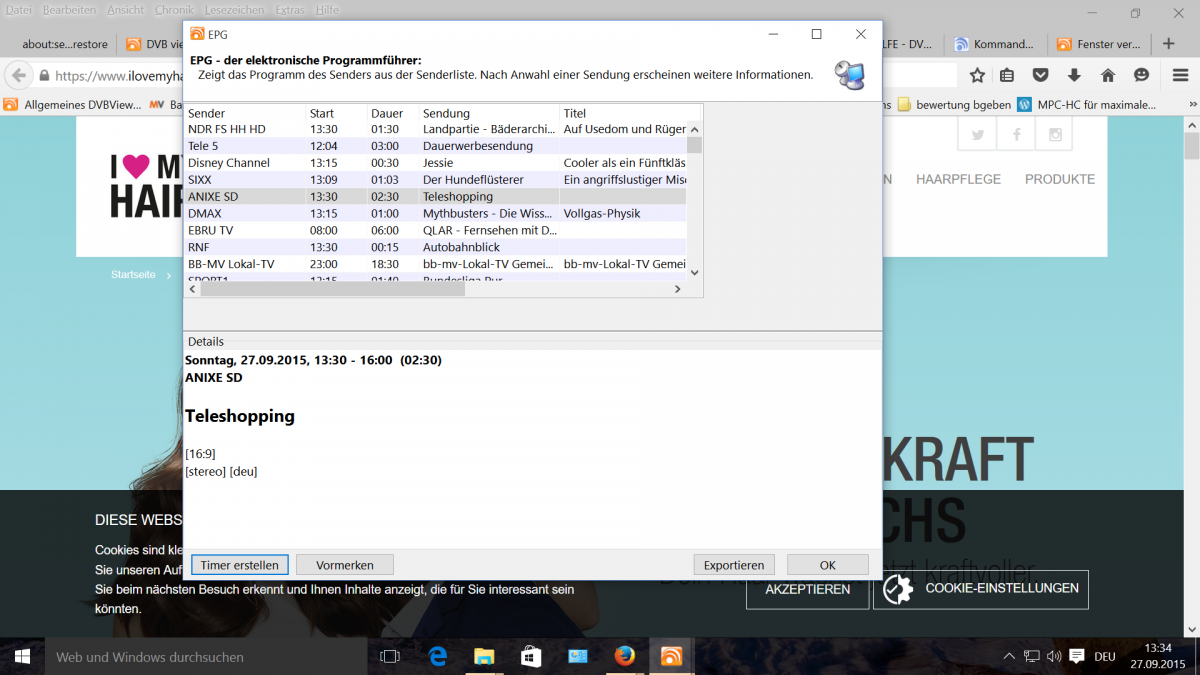Go to Firefox home page icon
The width and height of the screenshot is (1200, 675).
[x=1107, y=76]
